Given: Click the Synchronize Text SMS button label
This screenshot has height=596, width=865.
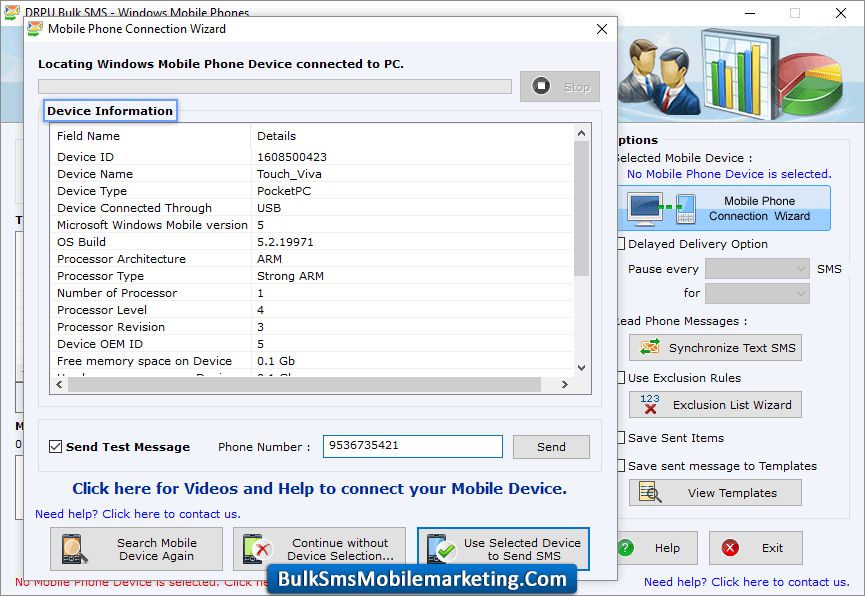Looking at the screenshot, I should pos(732,348).
